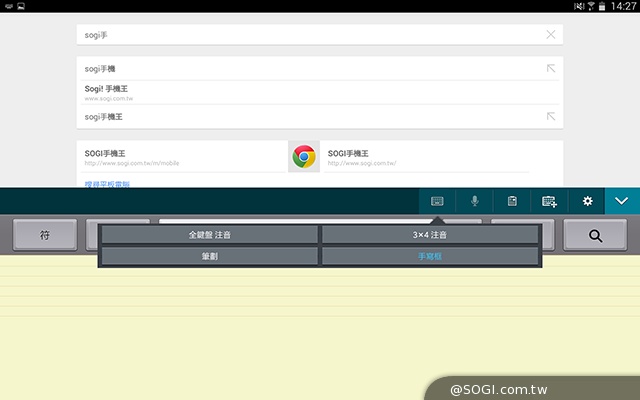Choose '全鍵盤 注音' input method
This screenshot has width=640, height=400.
point(210,235)
